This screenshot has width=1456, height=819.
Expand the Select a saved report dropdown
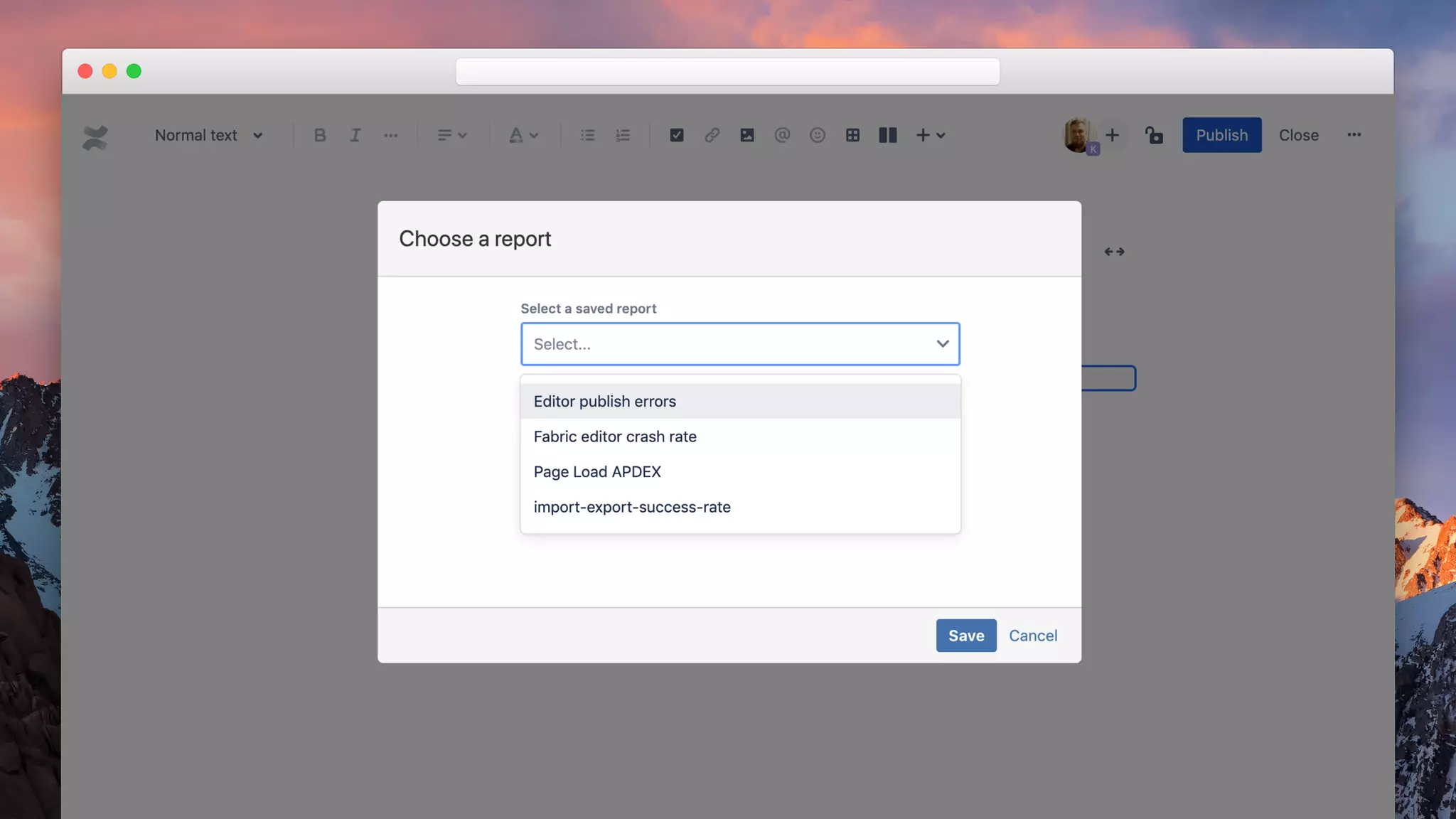tap(739, 344)
